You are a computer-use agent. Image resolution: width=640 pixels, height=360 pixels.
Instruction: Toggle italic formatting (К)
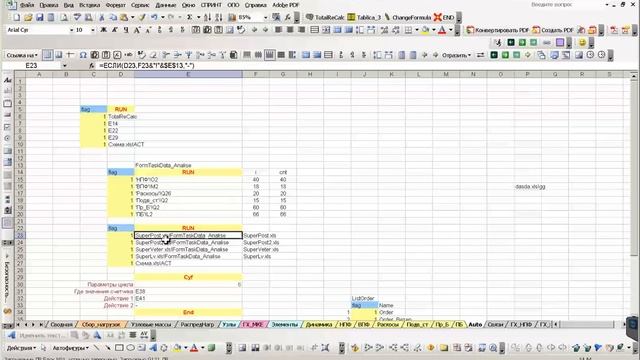pos(115,30)
